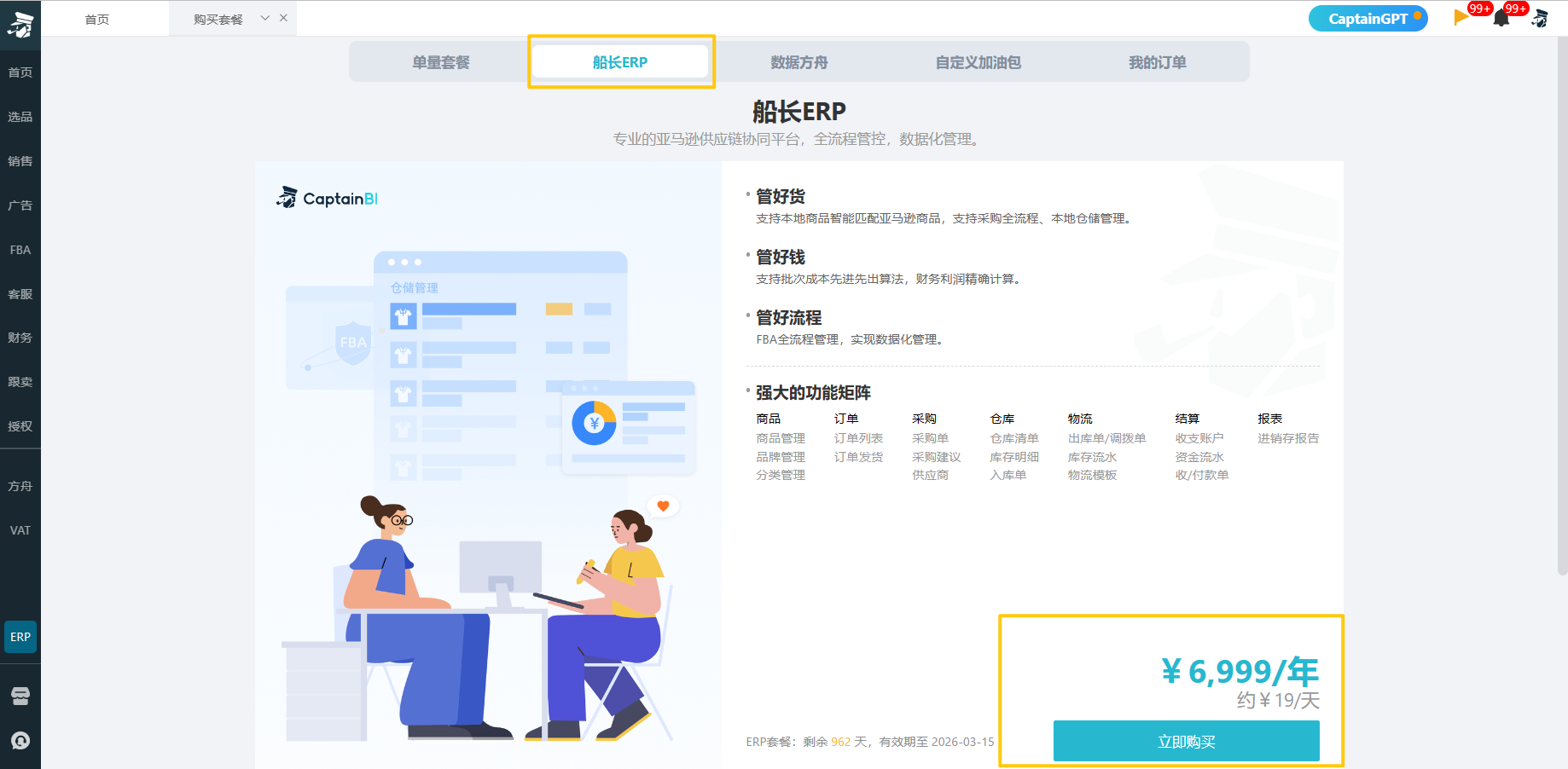The image size is (1568, 769).
Task: Switch to 数据方舟 package tab
Action: coord(799,62)
